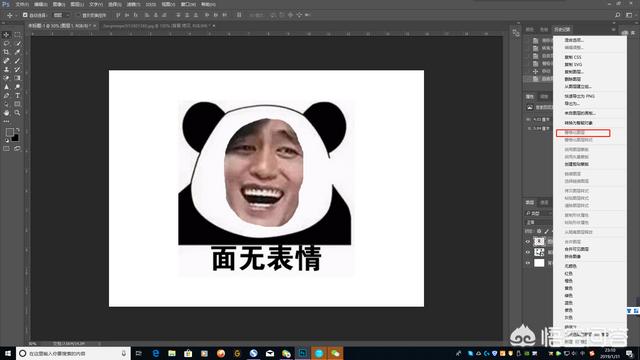
Task: Change the screen mode icon
Action: [17, 149]
